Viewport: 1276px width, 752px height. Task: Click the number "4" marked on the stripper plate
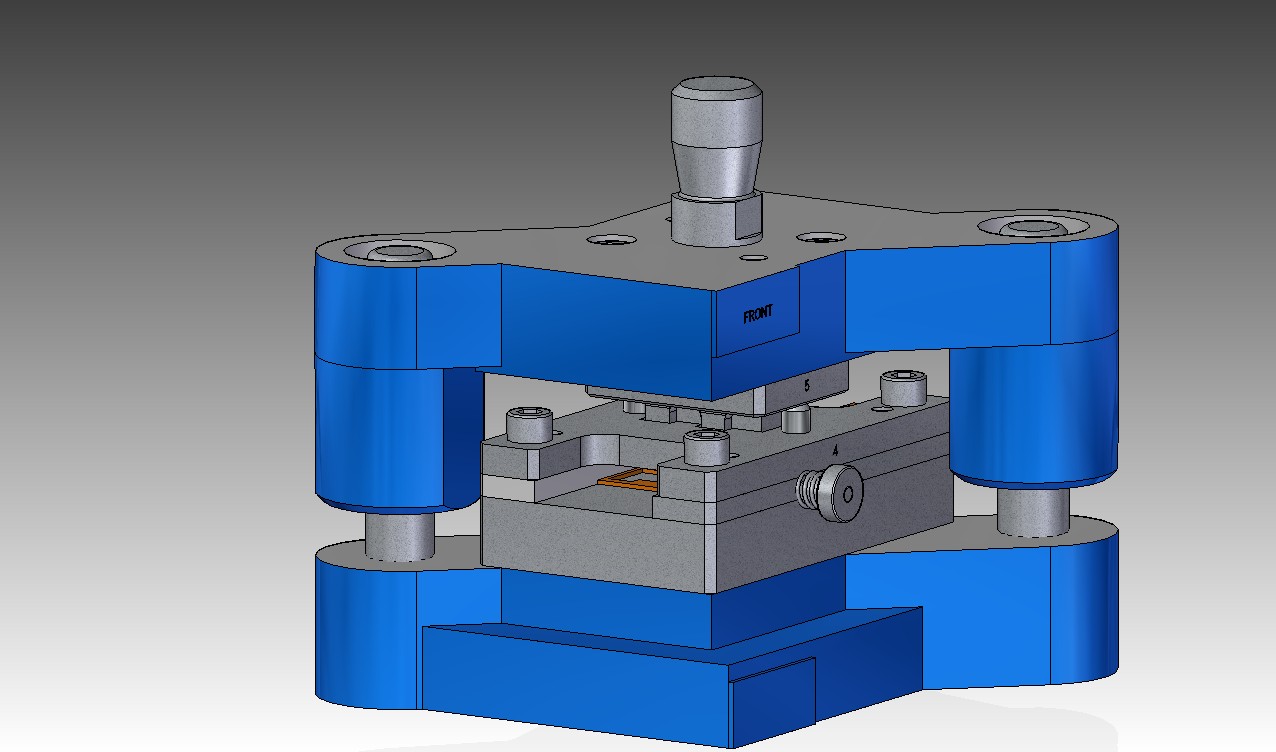pyautogui.click(x=836, y=450)
